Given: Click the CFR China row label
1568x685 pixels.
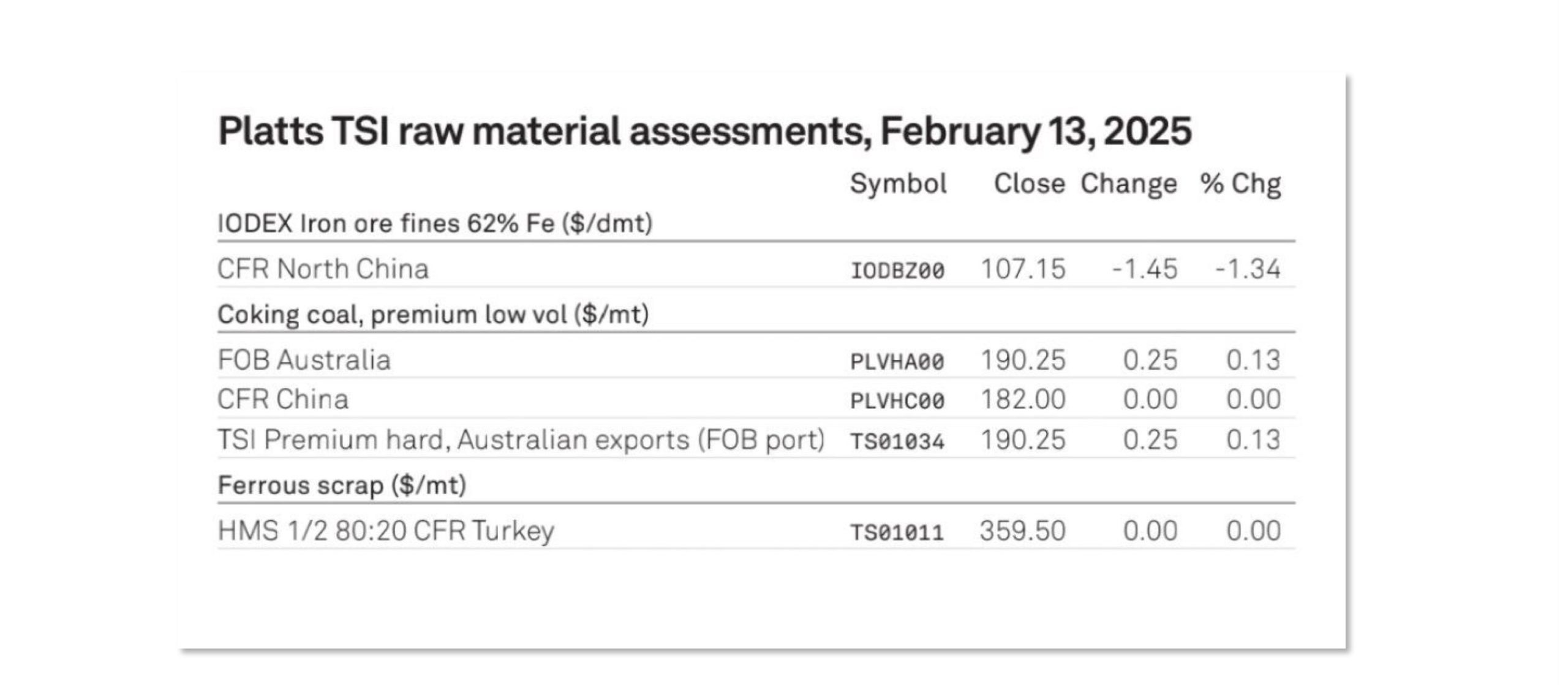Looking at the screenshot, I should pyautogui.click(x=283, y=400).
